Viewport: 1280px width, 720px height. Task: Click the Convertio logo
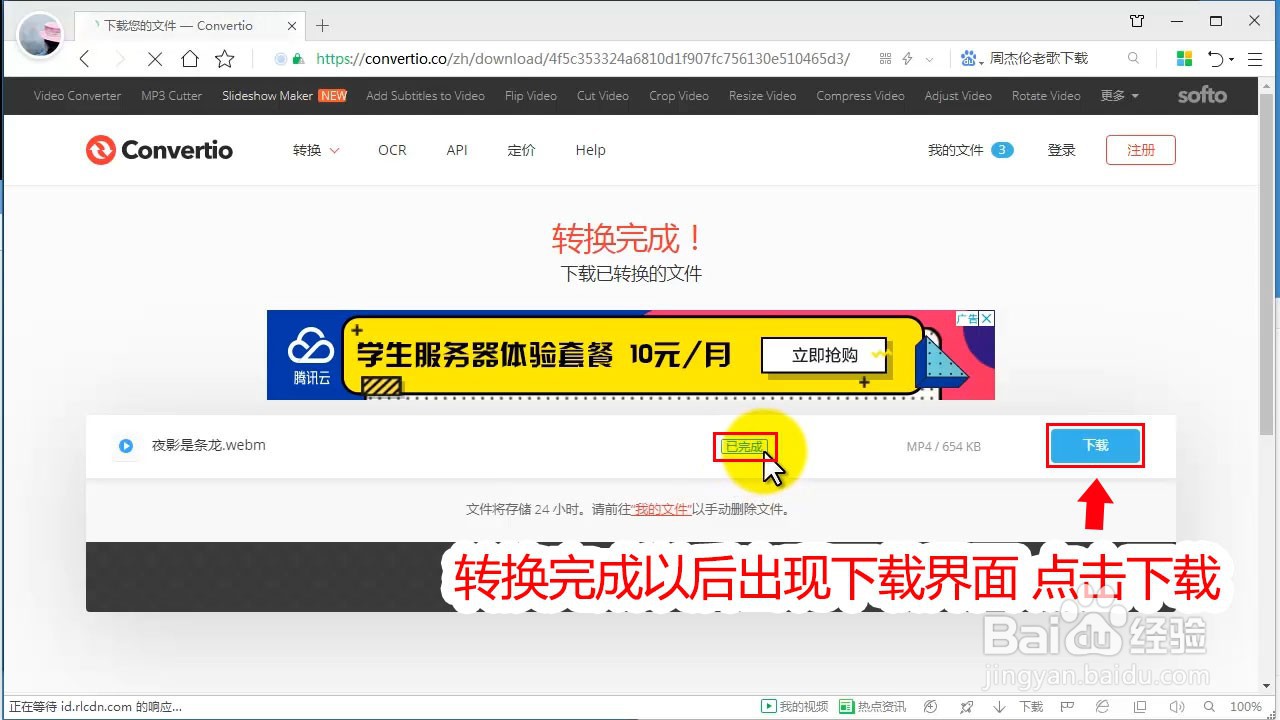tap(159, 150)
